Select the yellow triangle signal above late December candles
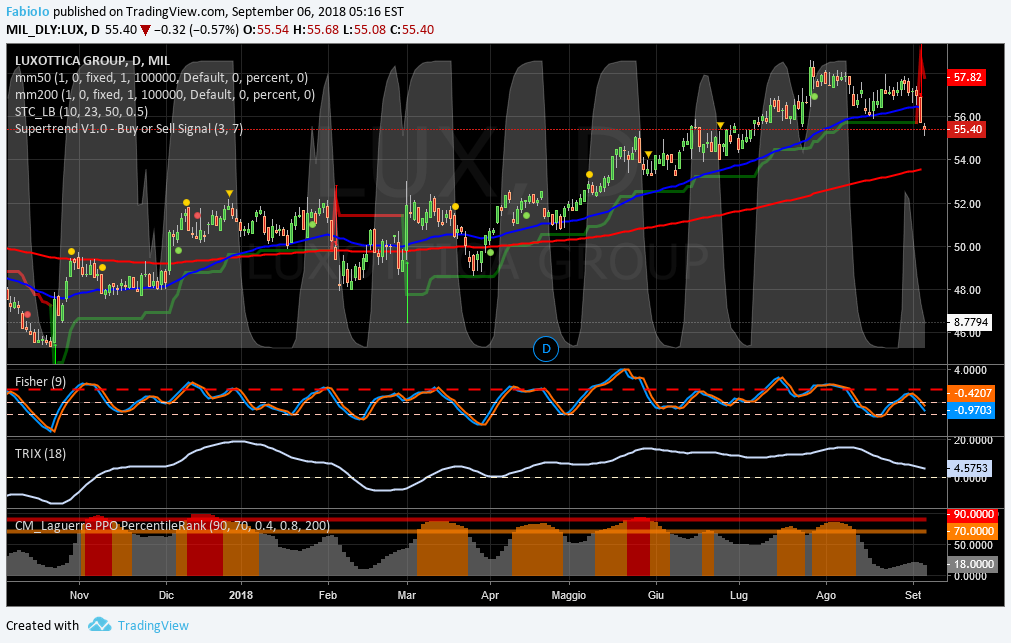Screen dimensions: 1011x643 click(x=229, y=193)
